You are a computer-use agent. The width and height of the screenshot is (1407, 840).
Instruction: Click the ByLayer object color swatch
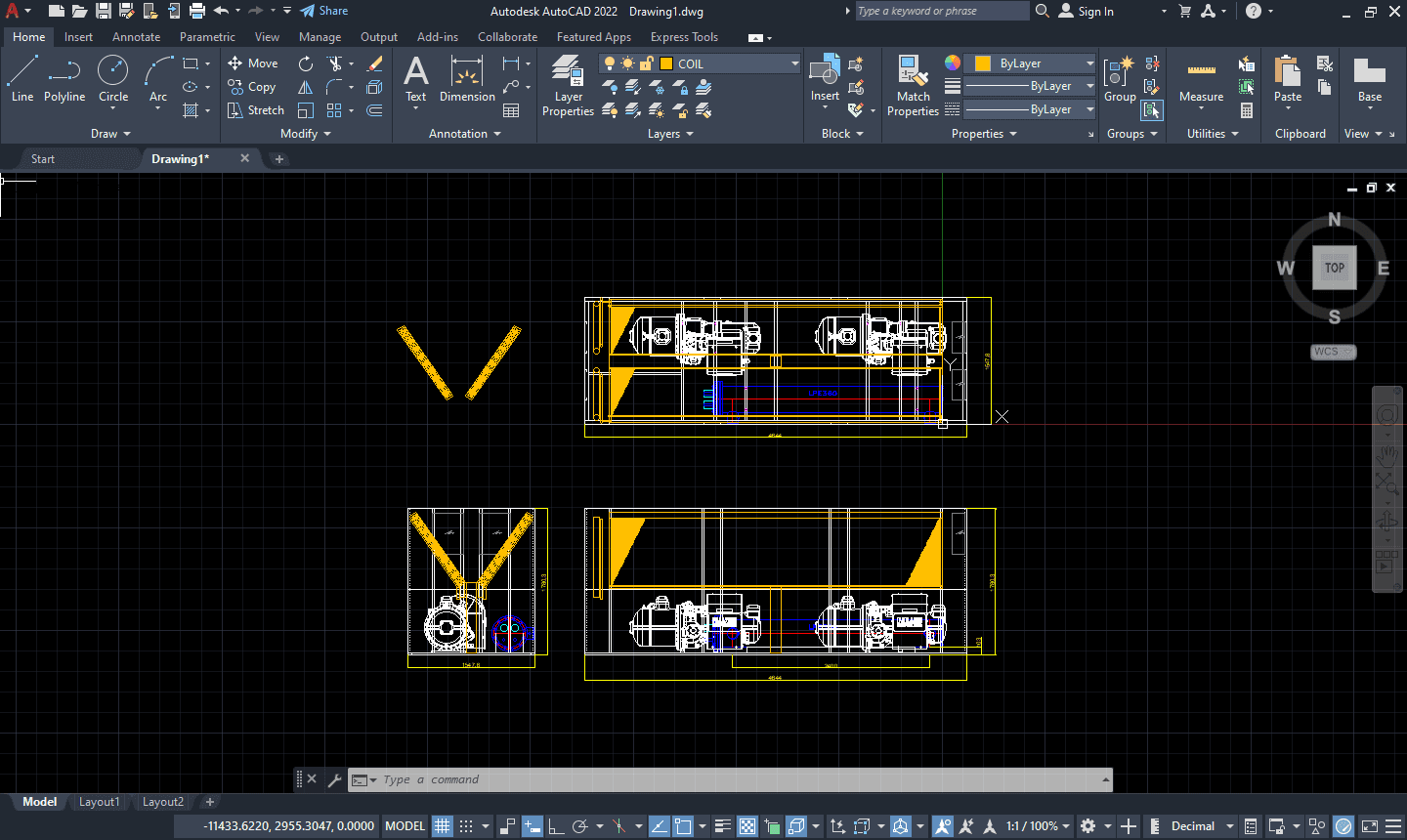tap(983, 63)
